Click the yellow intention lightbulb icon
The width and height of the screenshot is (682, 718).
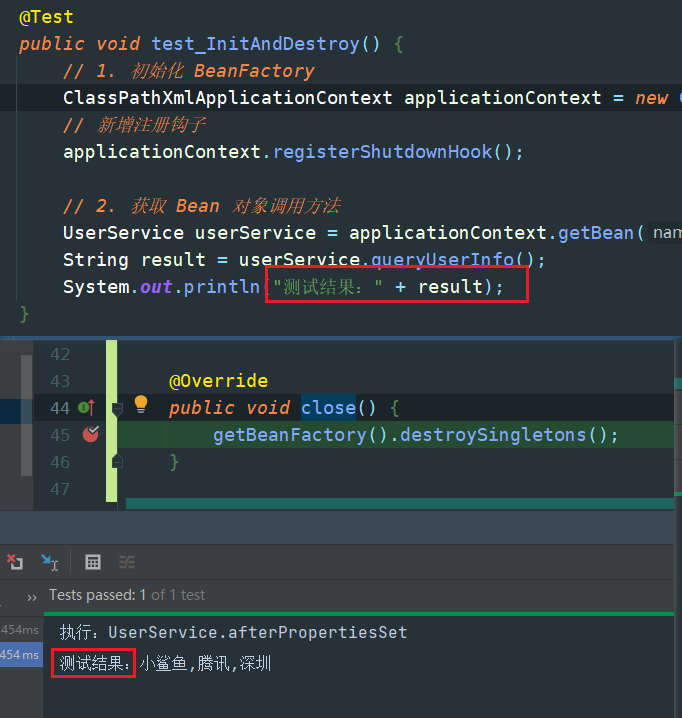[x=141, y=405]
